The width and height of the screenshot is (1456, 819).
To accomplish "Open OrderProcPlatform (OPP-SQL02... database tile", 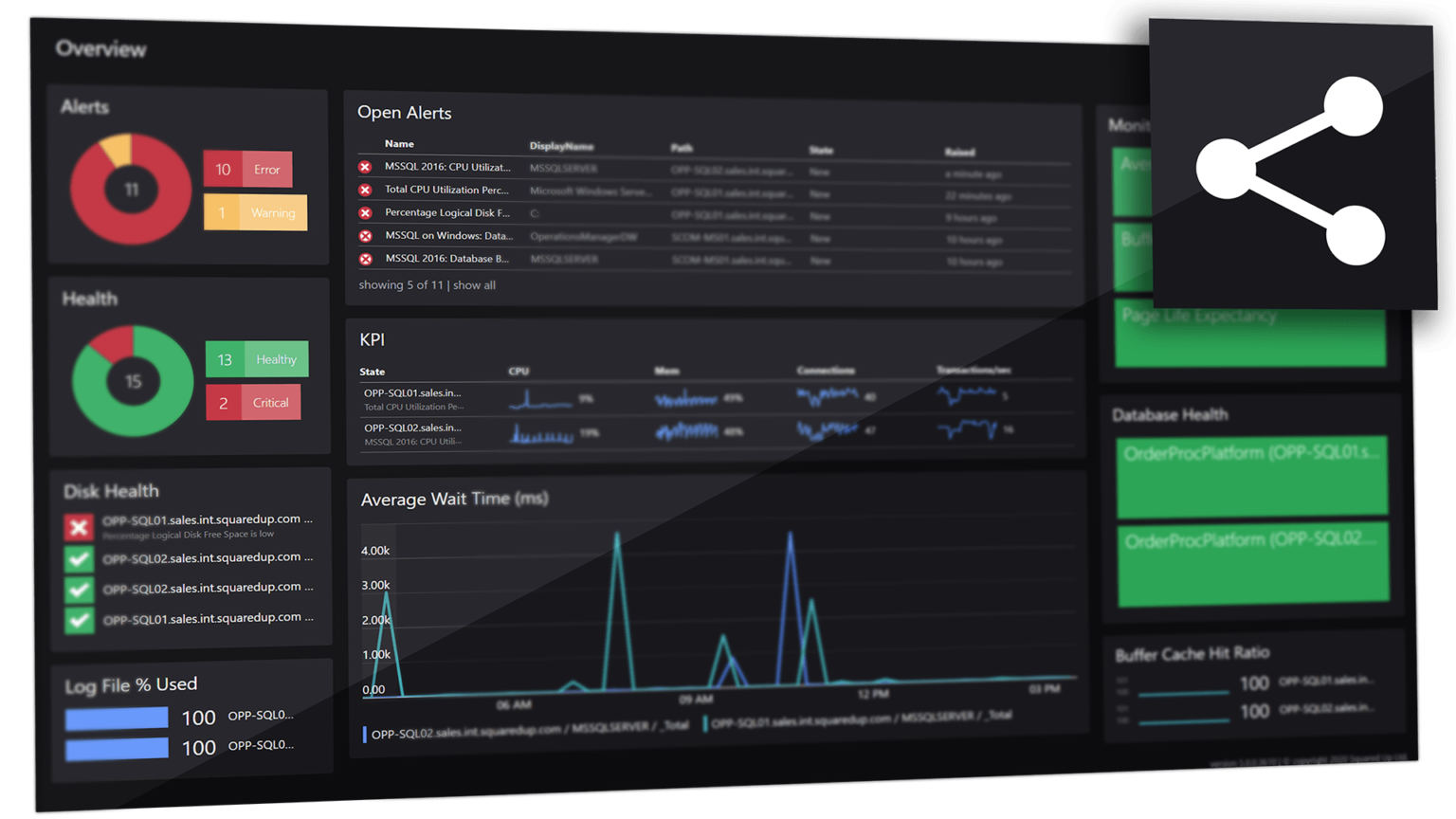I will (1254, 566).
